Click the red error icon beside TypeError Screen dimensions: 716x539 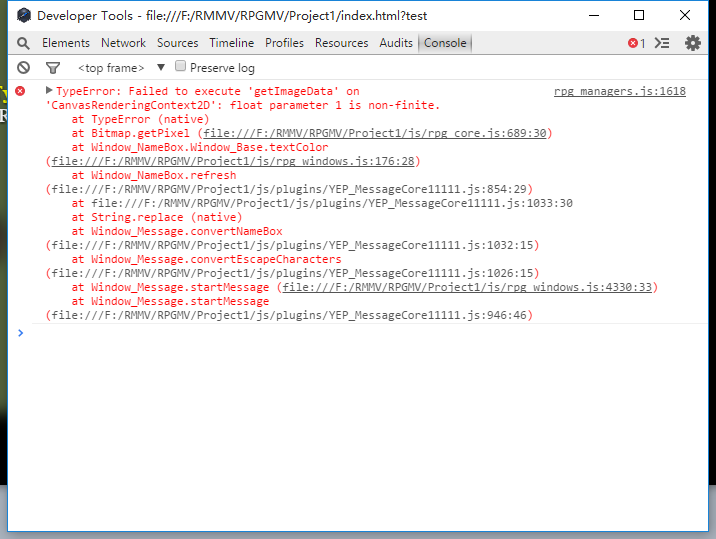pyautogui.click(x=20, y=91)
